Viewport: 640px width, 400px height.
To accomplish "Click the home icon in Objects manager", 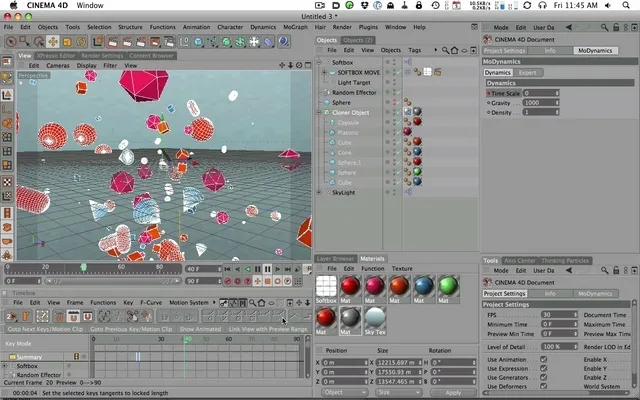I will [454, 50].
